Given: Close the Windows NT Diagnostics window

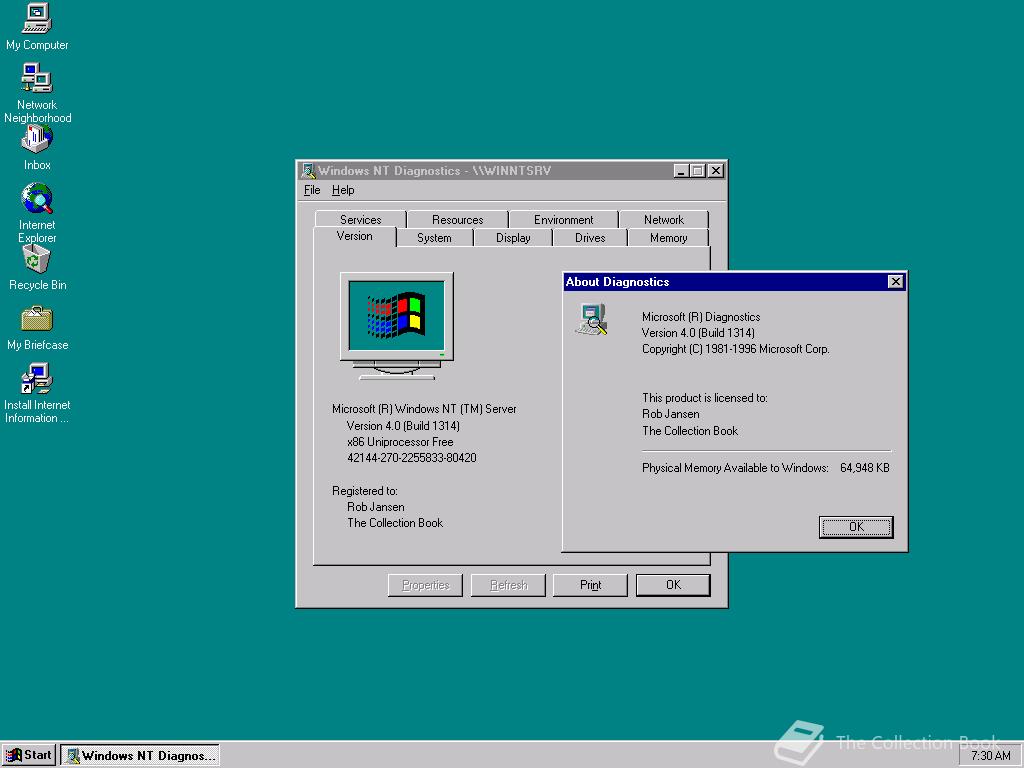Looking at the screenshot, I should click(716, 170).
